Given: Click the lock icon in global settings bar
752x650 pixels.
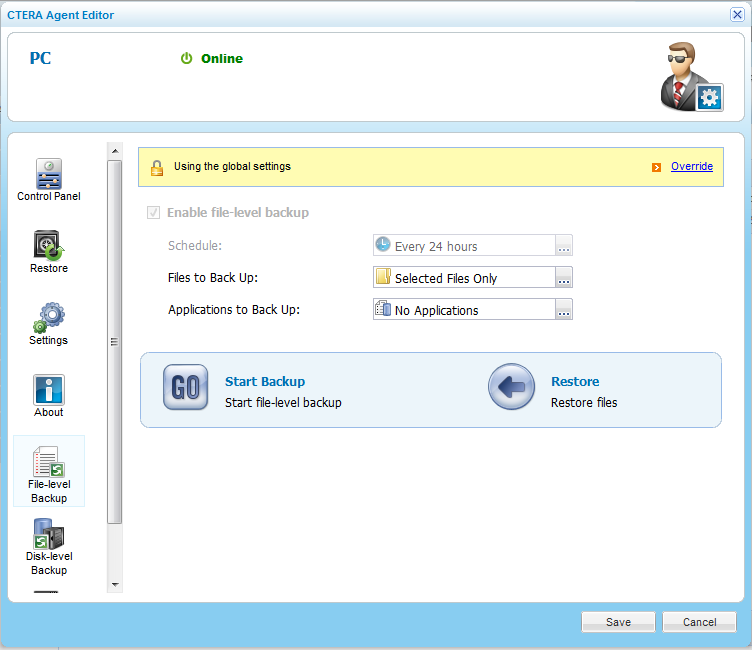Looking at the screenshot, I should pos(157,167).
